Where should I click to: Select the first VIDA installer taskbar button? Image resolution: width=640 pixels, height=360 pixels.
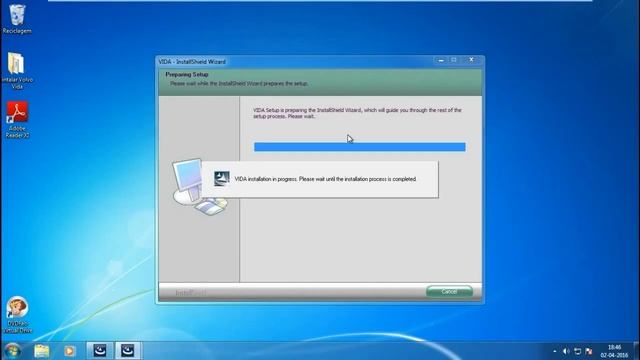100,351
